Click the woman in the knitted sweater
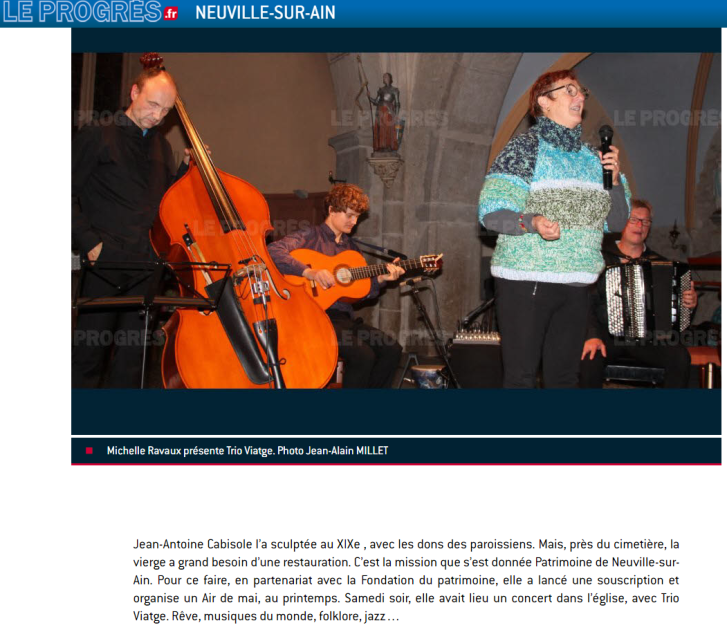The width and height of the screenshot is (727, 641). [552, 227]
